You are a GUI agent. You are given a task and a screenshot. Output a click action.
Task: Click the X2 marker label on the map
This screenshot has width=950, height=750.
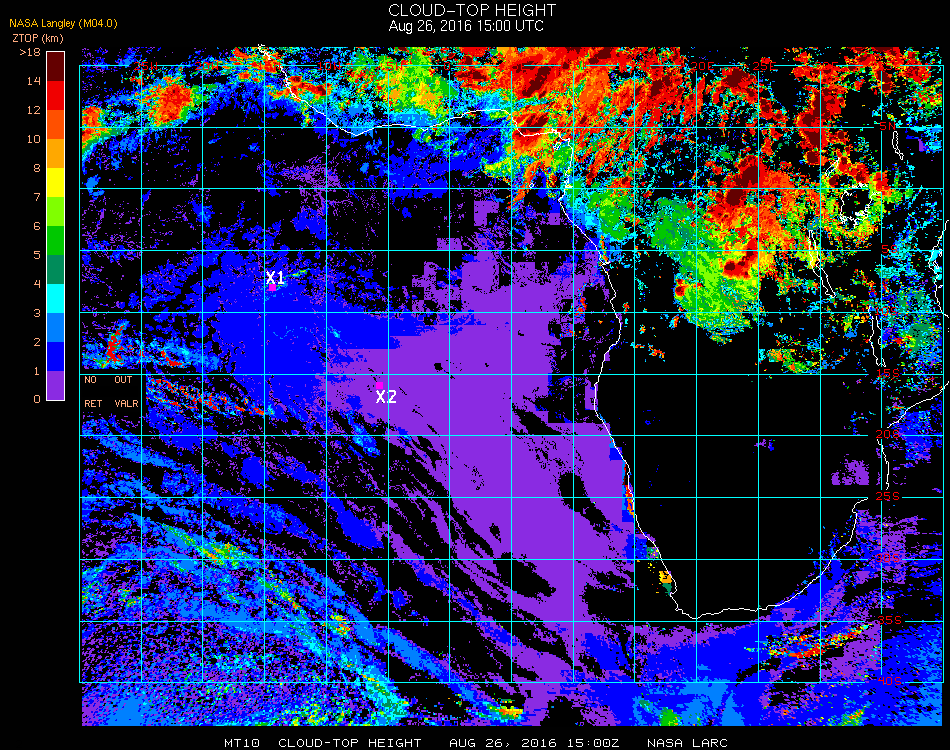click(x=386, y=397)
